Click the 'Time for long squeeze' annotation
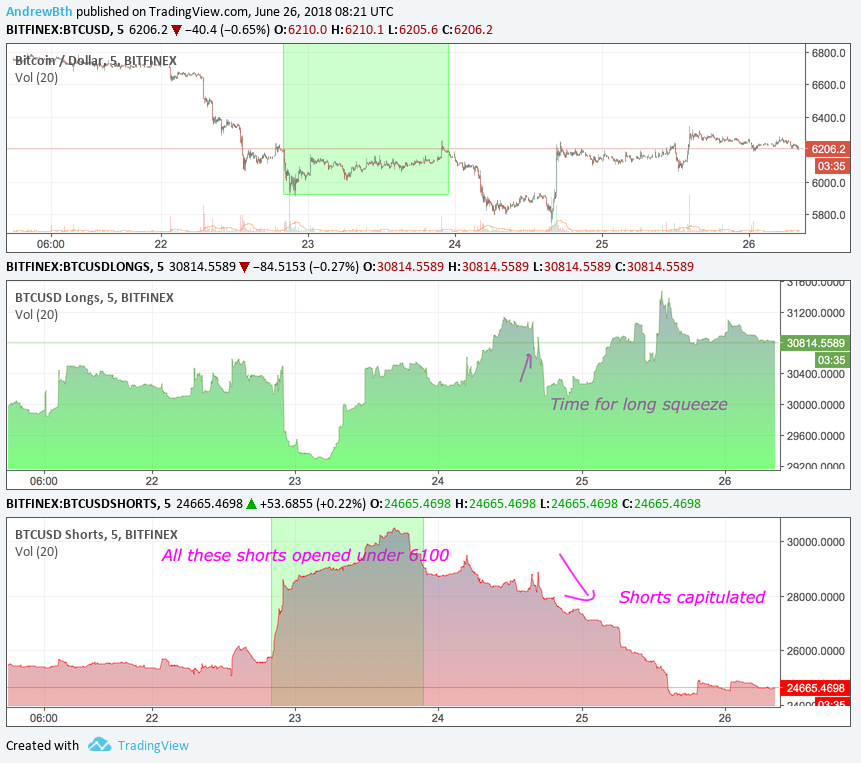The width and height of the screenshot is (861, 763). (x=639, y=405)
